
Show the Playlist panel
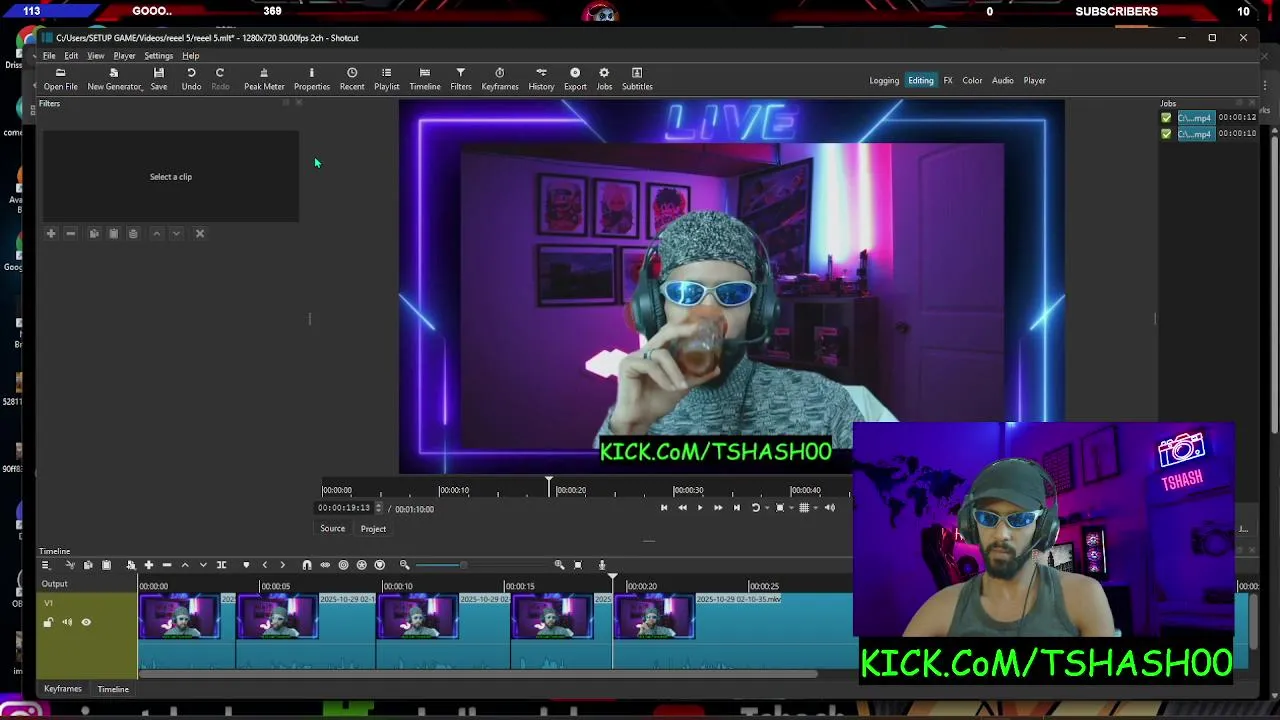pos(386,78)
